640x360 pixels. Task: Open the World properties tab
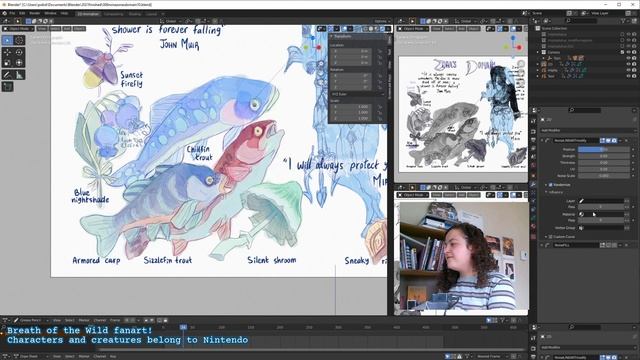(x=533, y=164)
